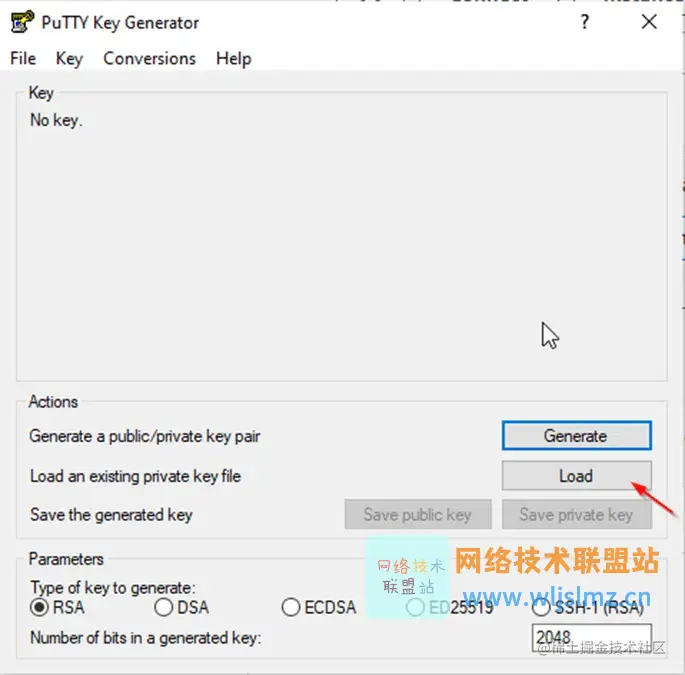Open the Conversions menu

tap(149, 59)
